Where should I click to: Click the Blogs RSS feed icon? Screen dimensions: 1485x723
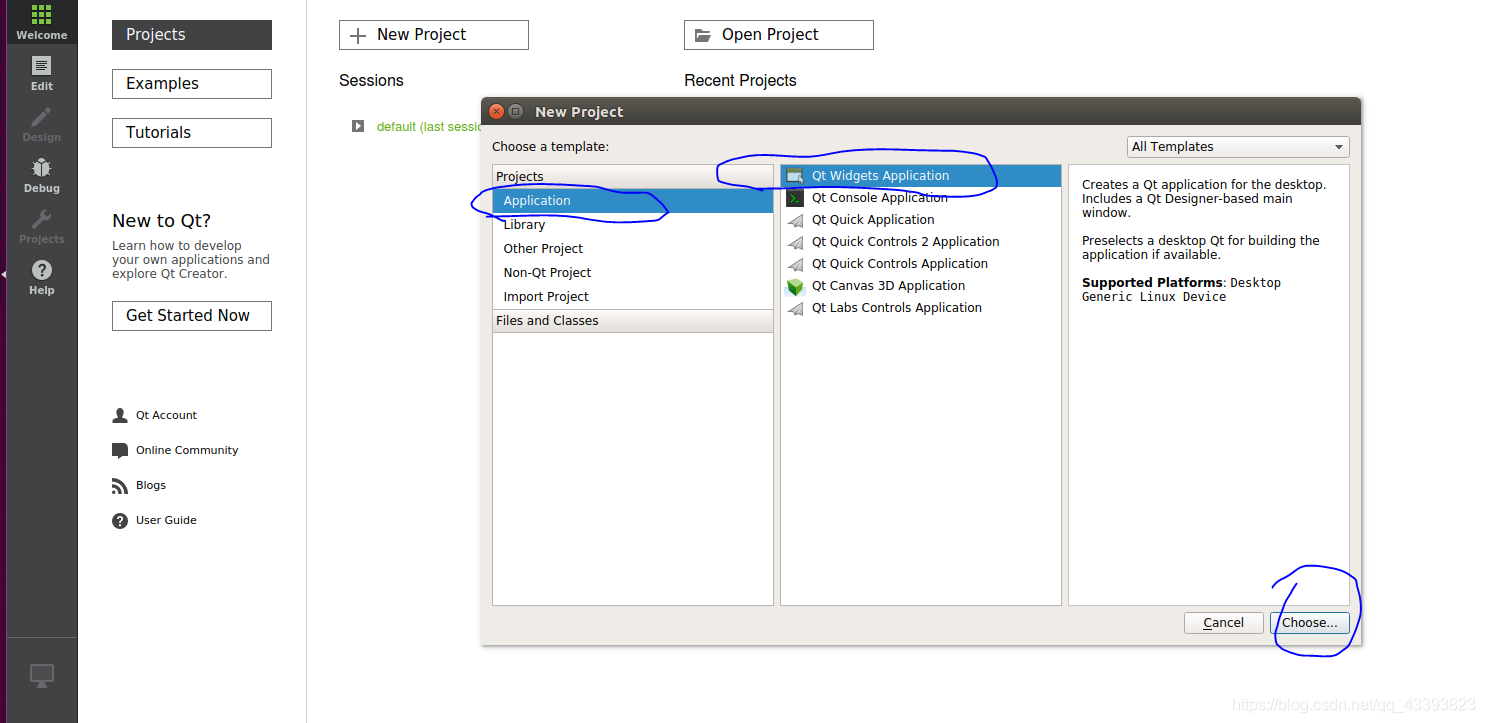click(x=120, y=485)
